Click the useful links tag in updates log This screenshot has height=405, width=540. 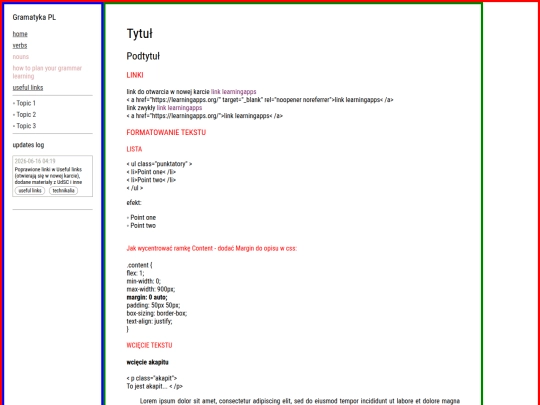click(x=30, y=190)
